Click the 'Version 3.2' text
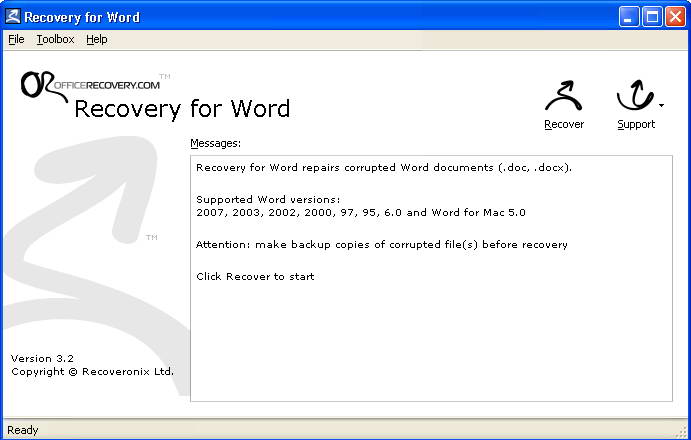This screenshot has height=440, width=691. click(x=42, y=358)
